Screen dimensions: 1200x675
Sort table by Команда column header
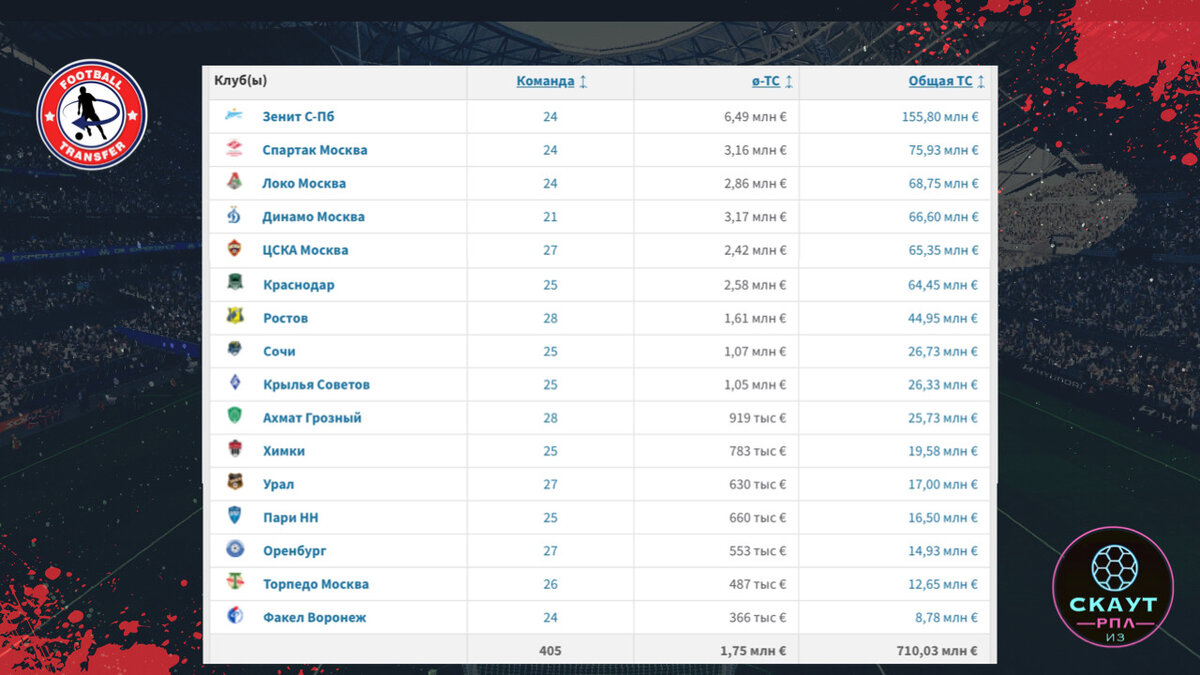pyautogui.click(x=545, y=81)
